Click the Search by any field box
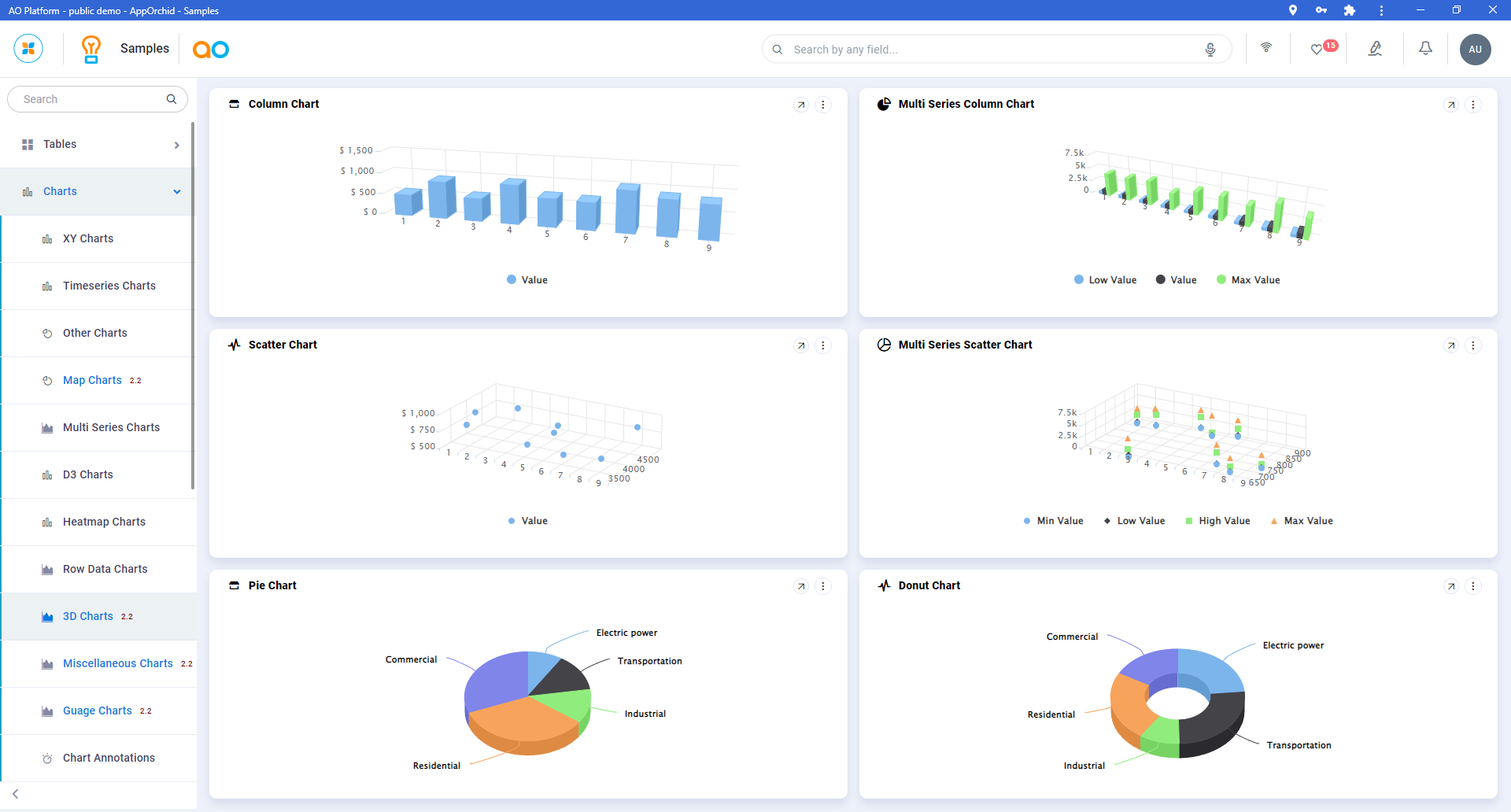Viewport: 1511px width, 812px height. click(992, 50)
